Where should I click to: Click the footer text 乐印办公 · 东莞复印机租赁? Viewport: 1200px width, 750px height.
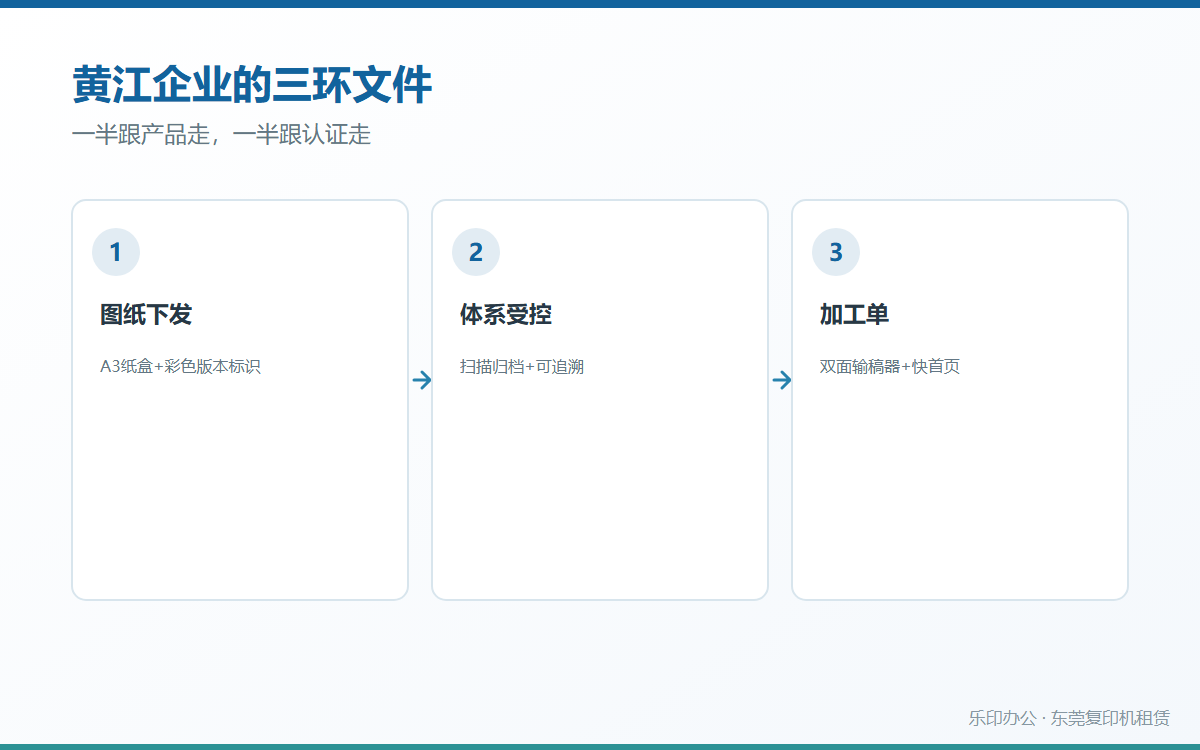1069,718
